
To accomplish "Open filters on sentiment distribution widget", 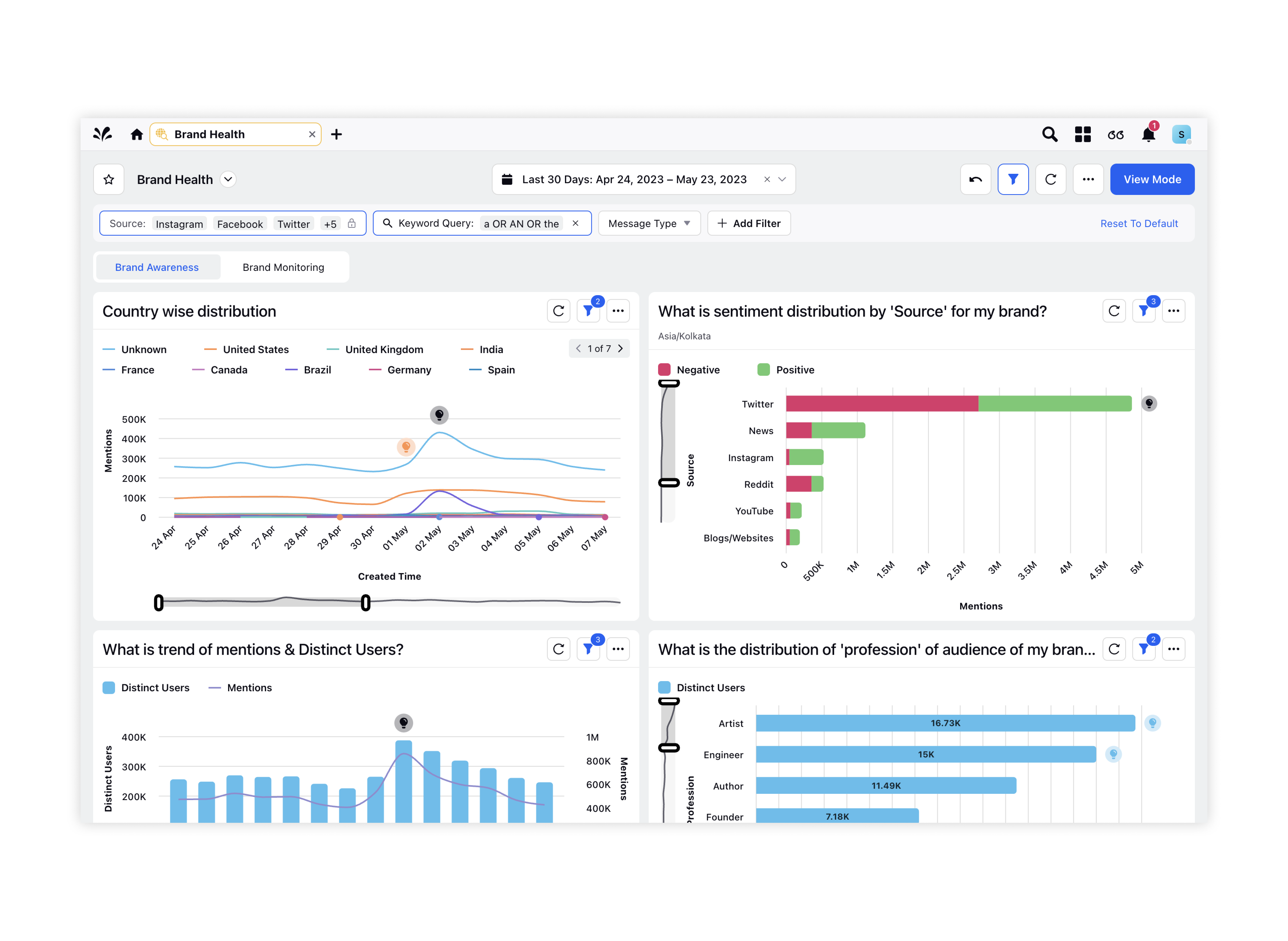I will pyautogui.click(x=1143, y=311).
